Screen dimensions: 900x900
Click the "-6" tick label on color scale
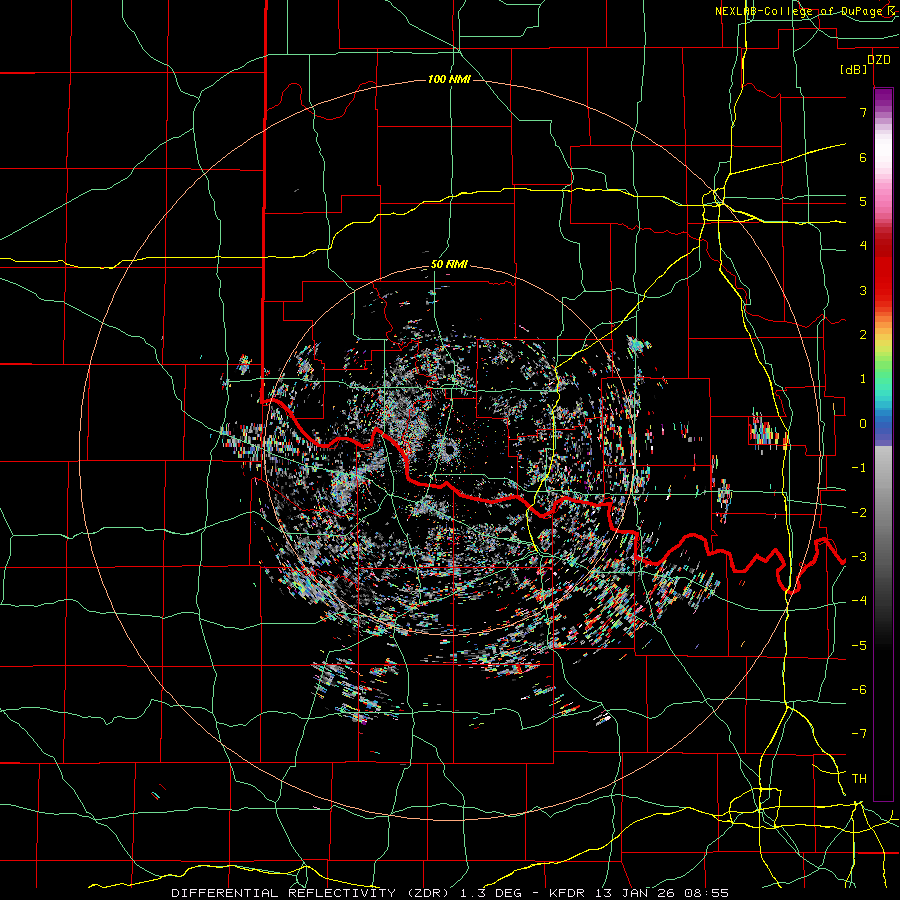(x=859, y=690)
